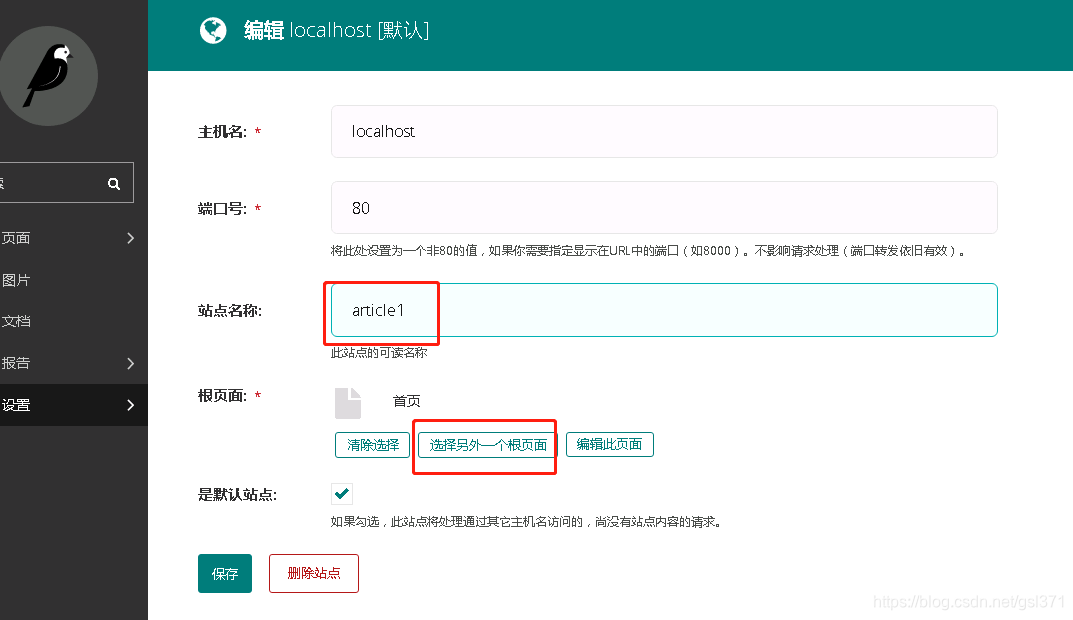Click the Wagtail bird logo
1073x620 pixels.
click(x=48, y=76)
